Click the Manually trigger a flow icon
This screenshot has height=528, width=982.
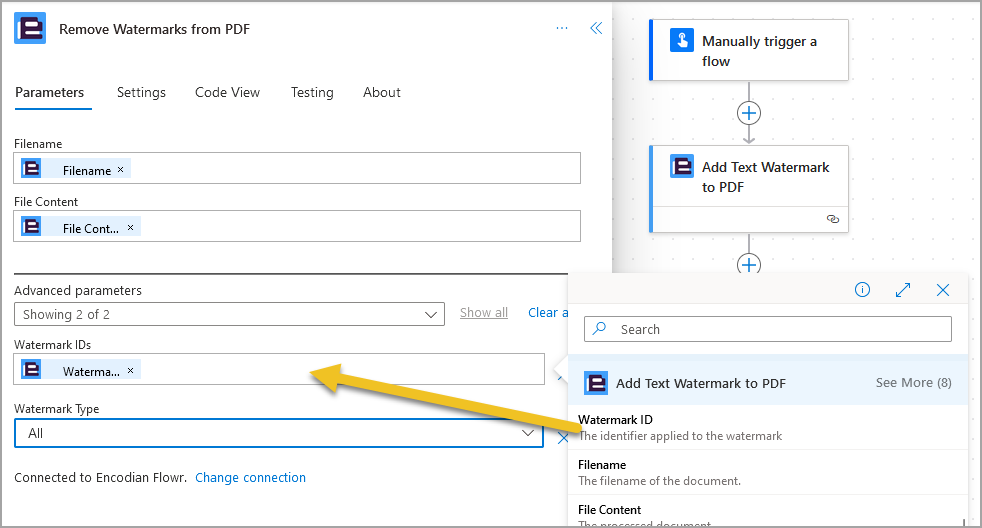[682, 40]
